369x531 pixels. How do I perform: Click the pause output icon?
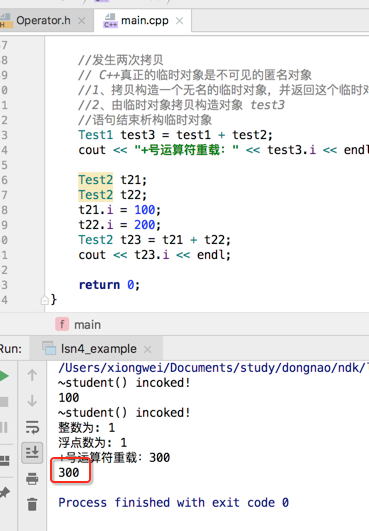[4, 427]
